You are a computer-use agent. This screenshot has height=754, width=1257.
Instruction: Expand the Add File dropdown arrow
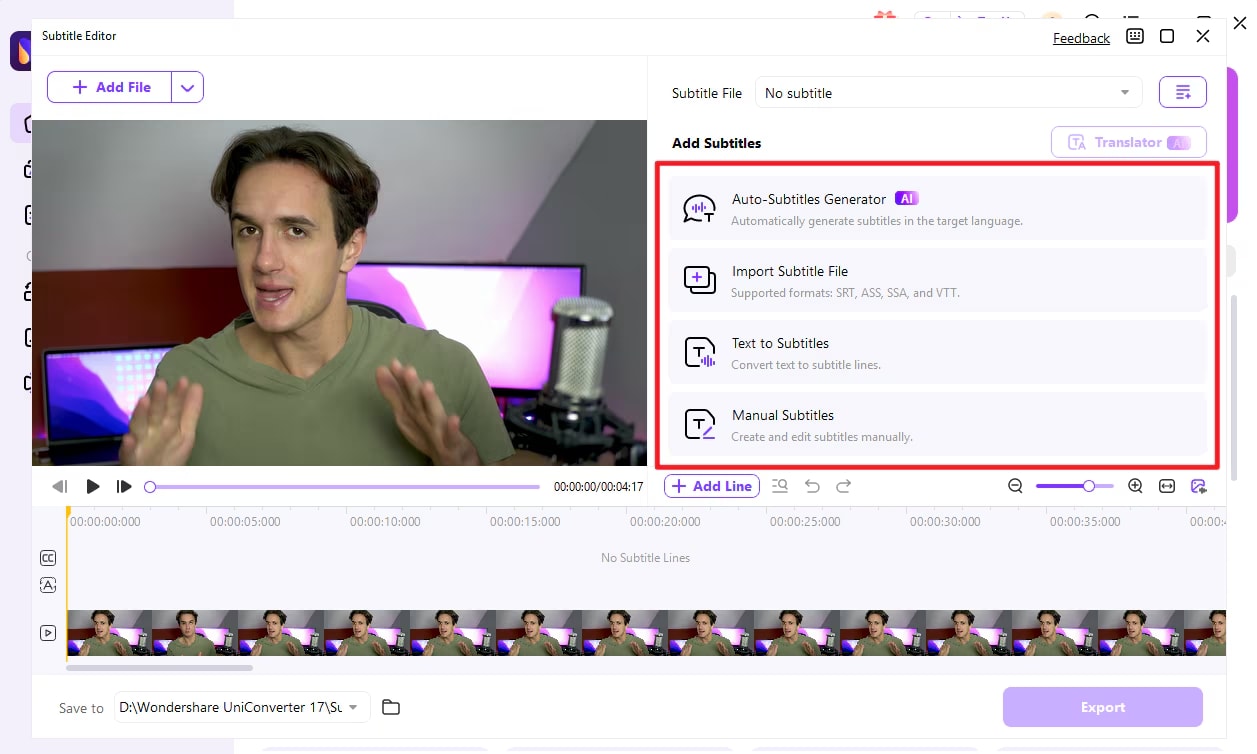[187, 87]
